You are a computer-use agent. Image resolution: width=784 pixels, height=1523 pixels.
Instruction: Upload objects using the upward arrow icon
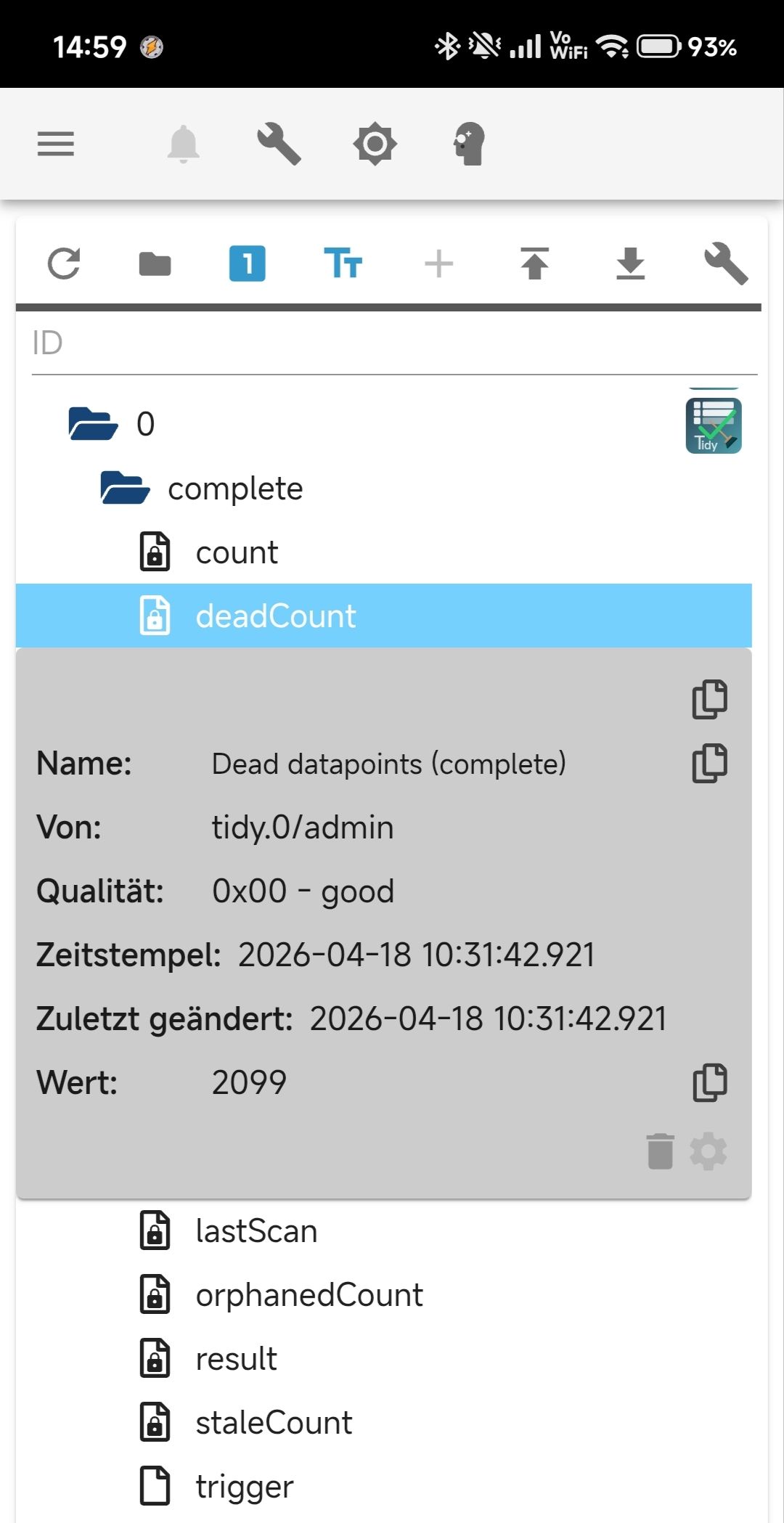[535, 264]
